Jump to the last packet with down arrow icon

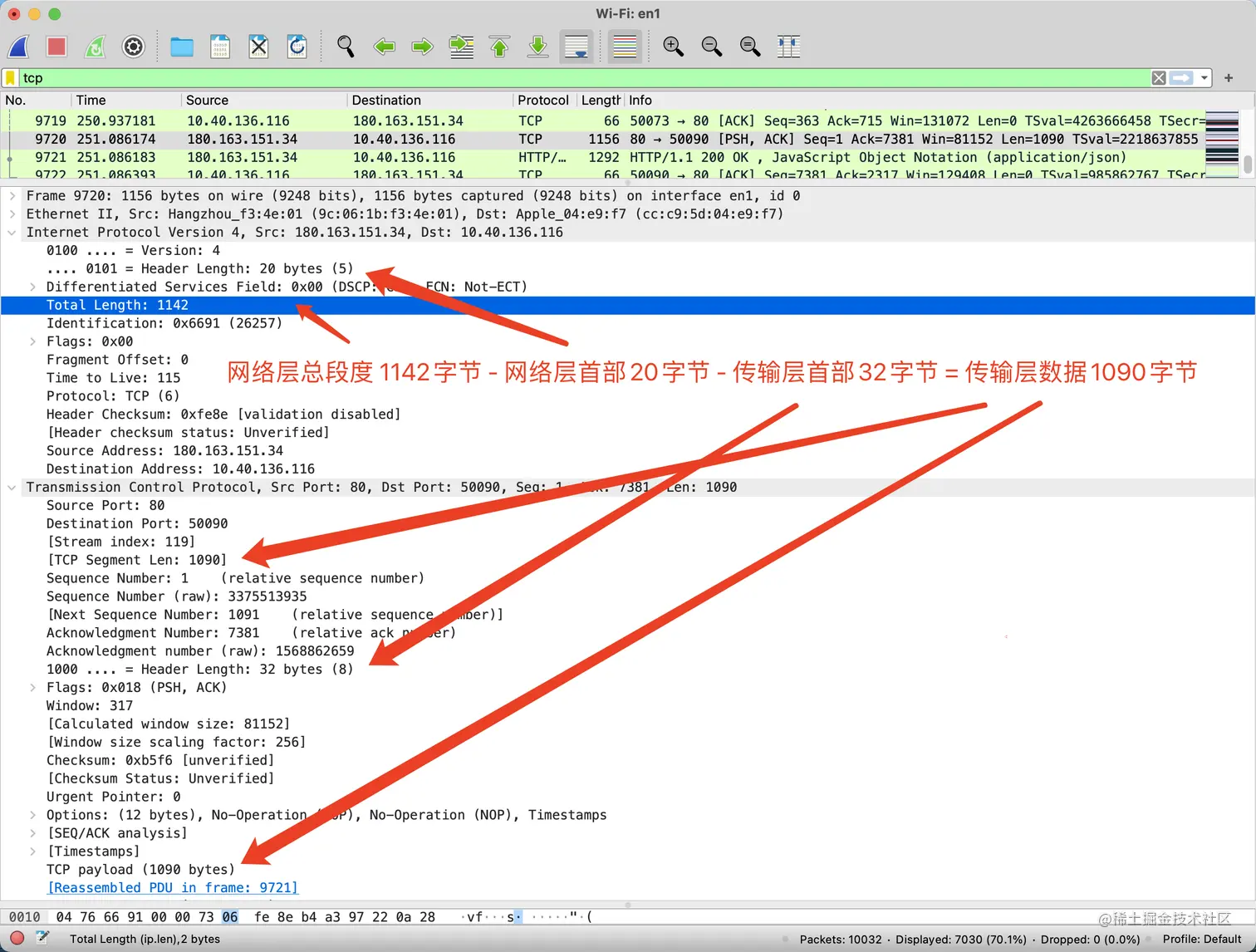pos(537,47)
